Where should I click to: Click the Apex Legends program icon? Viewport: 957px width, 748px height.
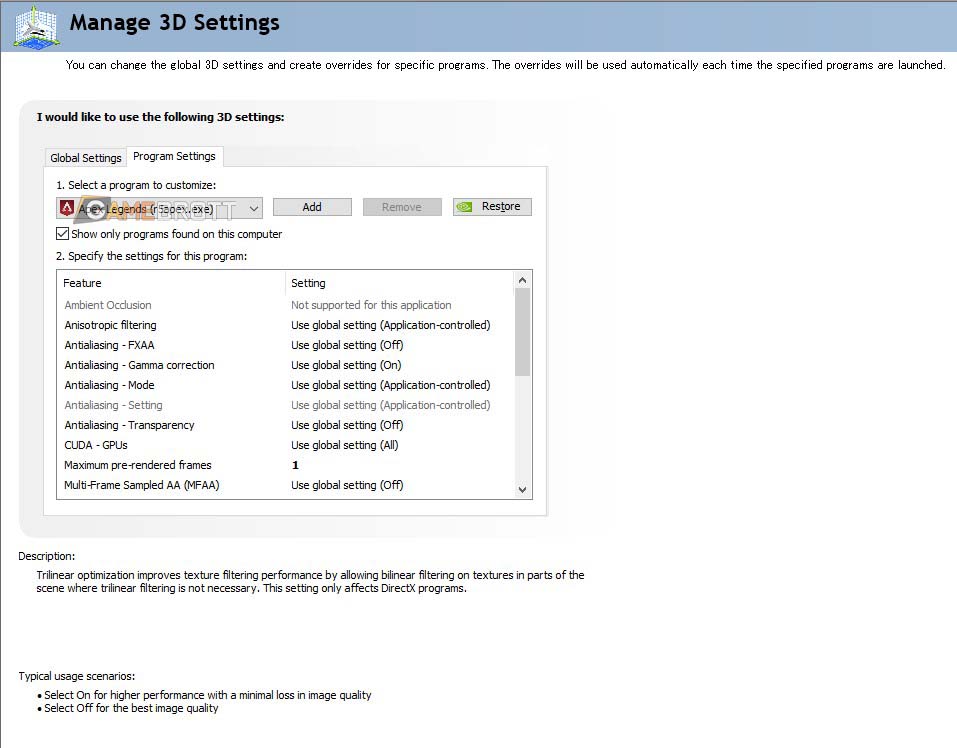[x=67, y=208]
